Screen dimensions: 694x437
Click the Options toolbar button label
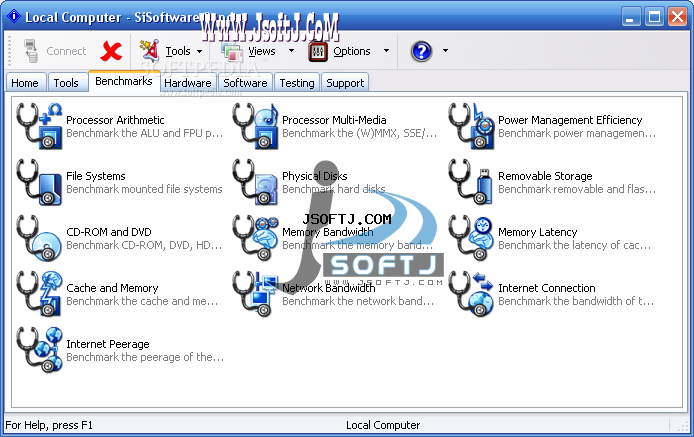[352, 51]
